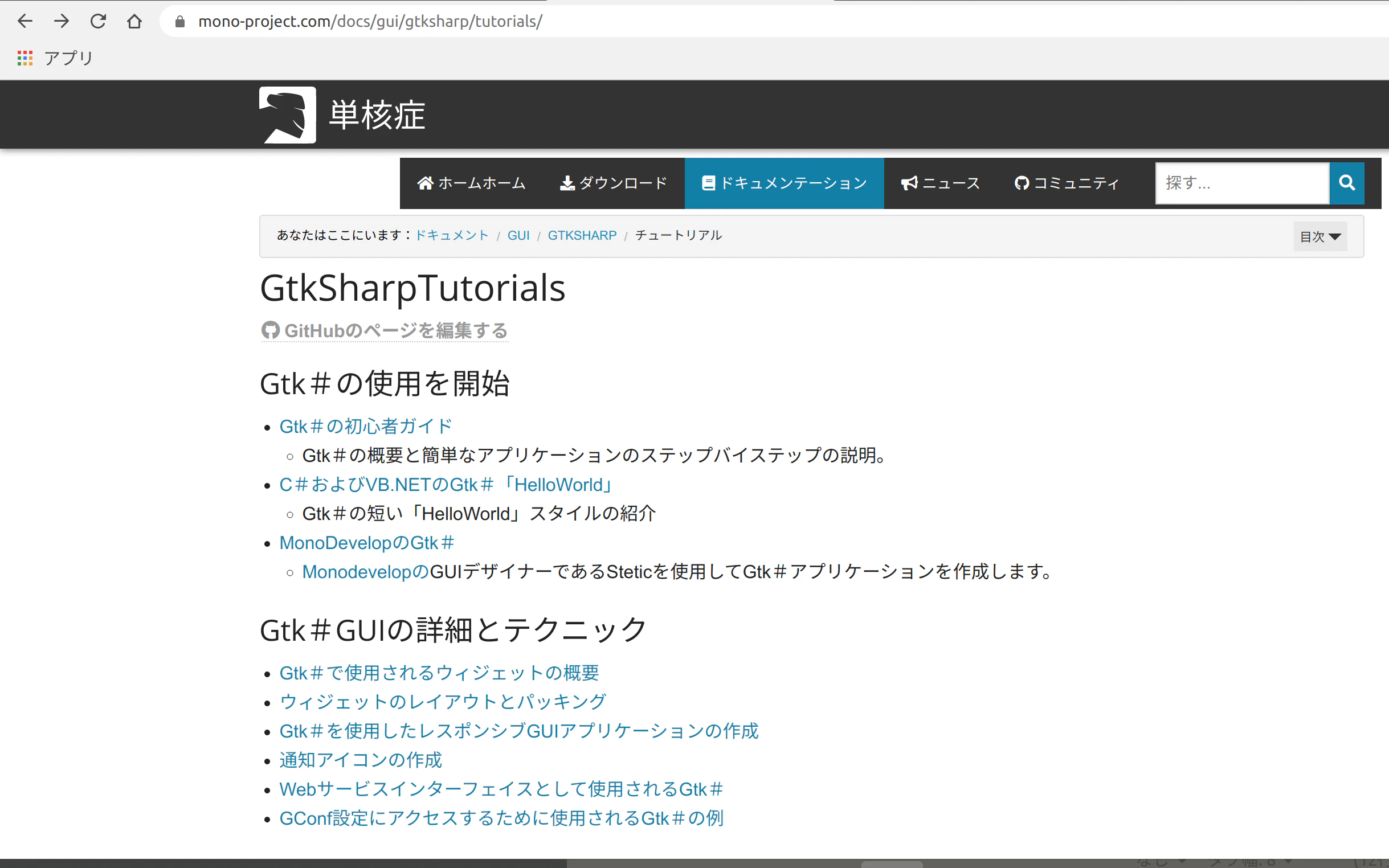Screen dimensions: 1389x868
Task: Follow the GTKSHARP breadcrumb link
Action: pyautogui.click(x=582, y=235)
